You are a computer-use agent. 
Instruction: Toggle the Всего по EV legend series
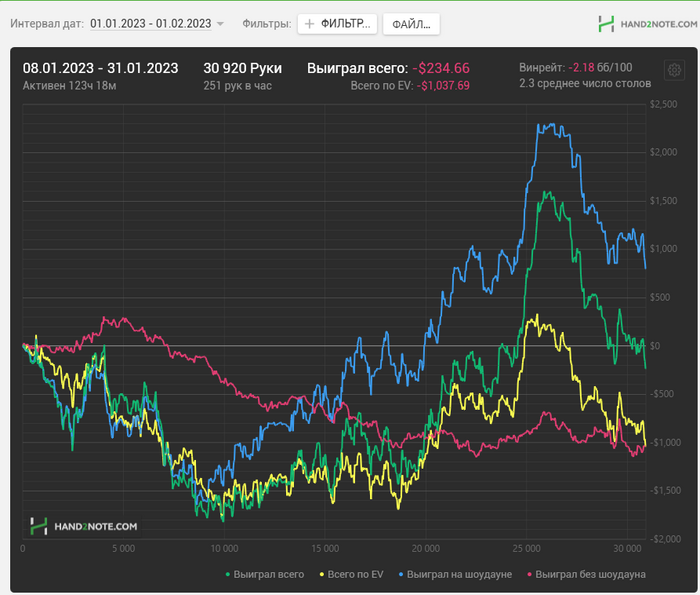point(351,574)
